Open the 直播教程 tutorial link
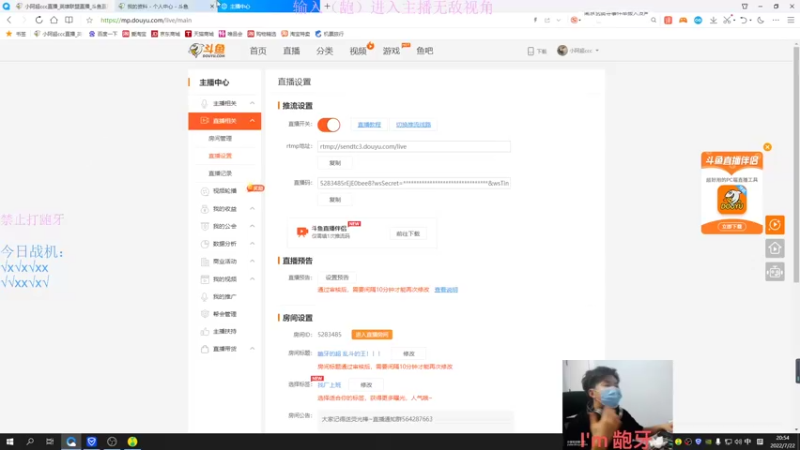The height and width of the screenshot is (450, 800). coord(369,124)
